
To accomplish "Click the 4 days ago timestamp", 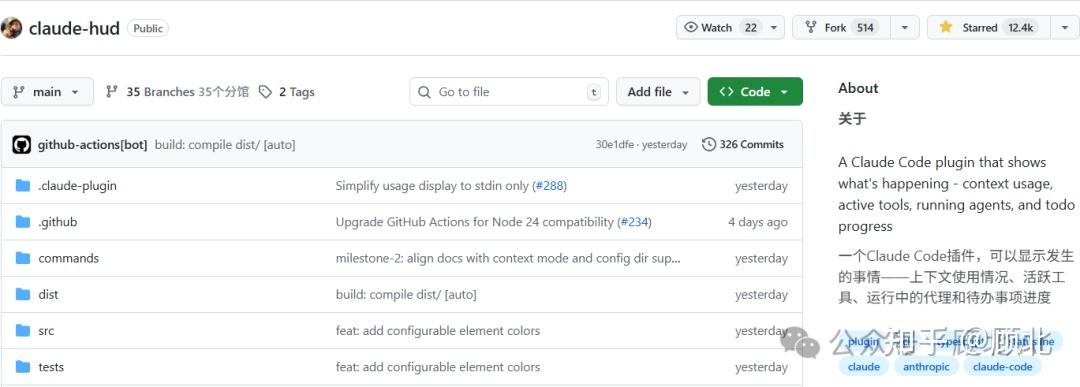I will (758, 222).
